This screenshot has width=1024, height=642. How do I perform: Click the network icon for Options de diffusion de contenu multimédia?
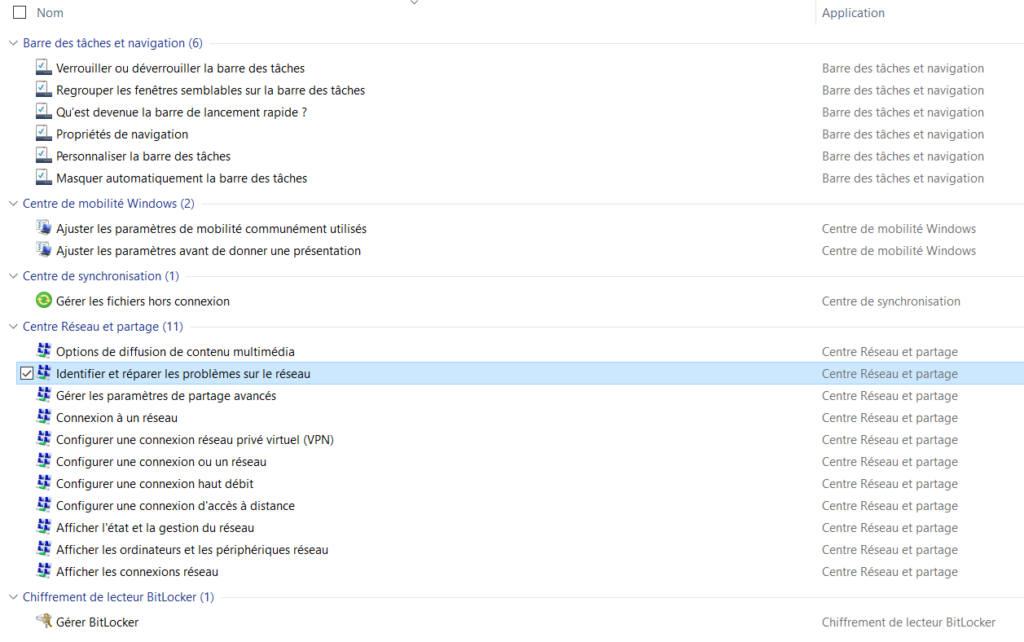point(43,351)
